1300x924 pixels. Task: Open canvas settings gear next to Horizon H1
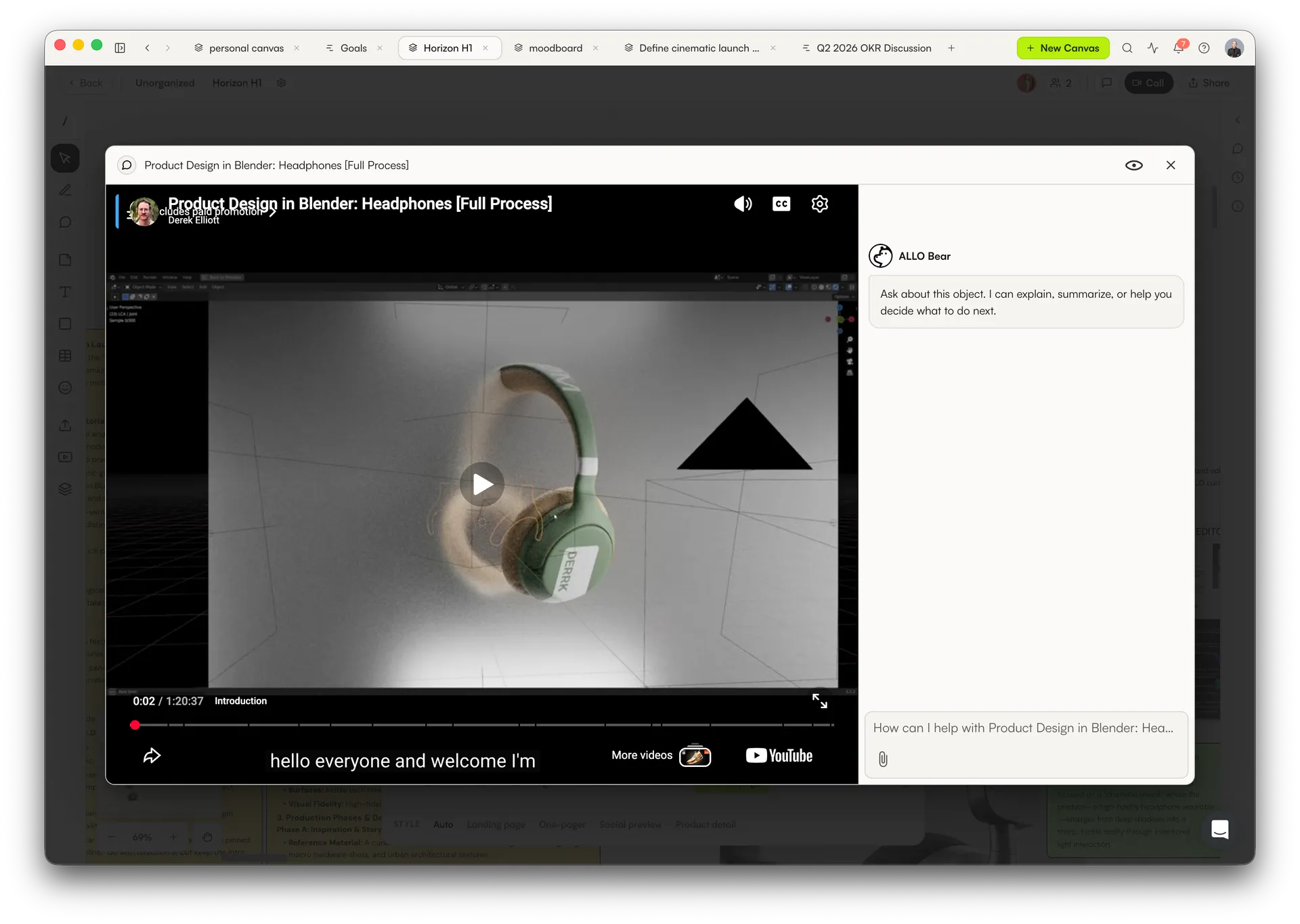pos(282,83)
